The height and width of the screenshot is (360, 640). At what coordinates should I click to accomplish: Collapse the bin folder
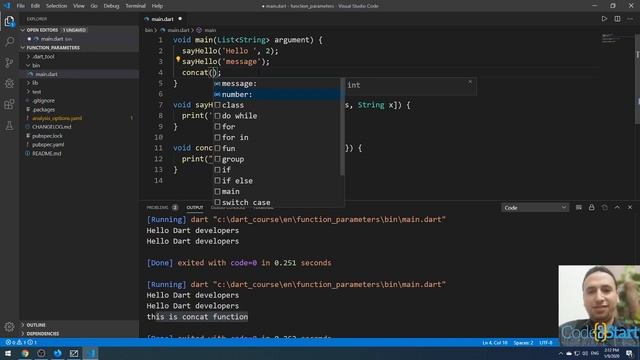[x=36, y=65]
